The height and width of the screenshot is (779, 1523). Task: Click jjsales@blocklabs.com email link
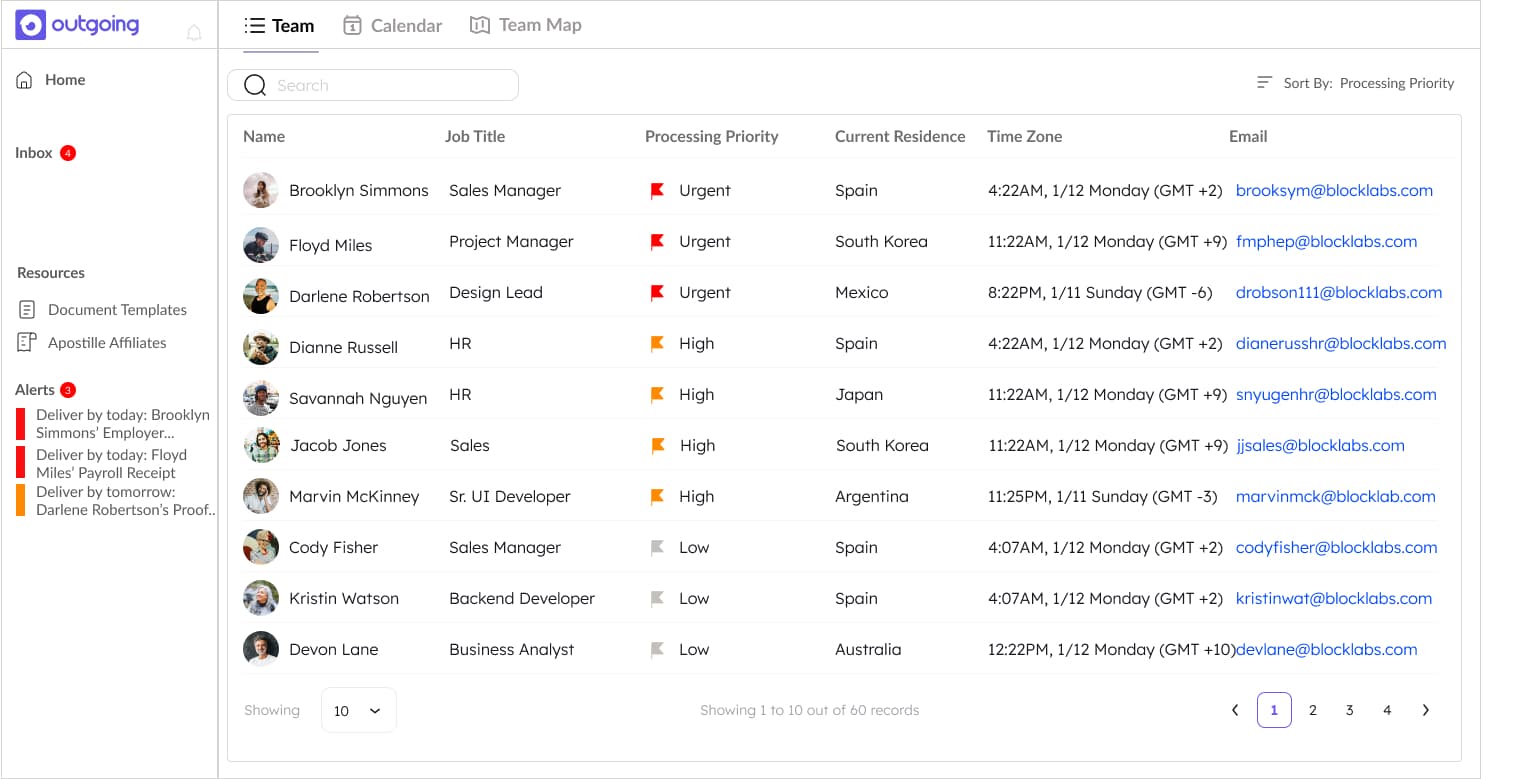[x=1320, y=446]
